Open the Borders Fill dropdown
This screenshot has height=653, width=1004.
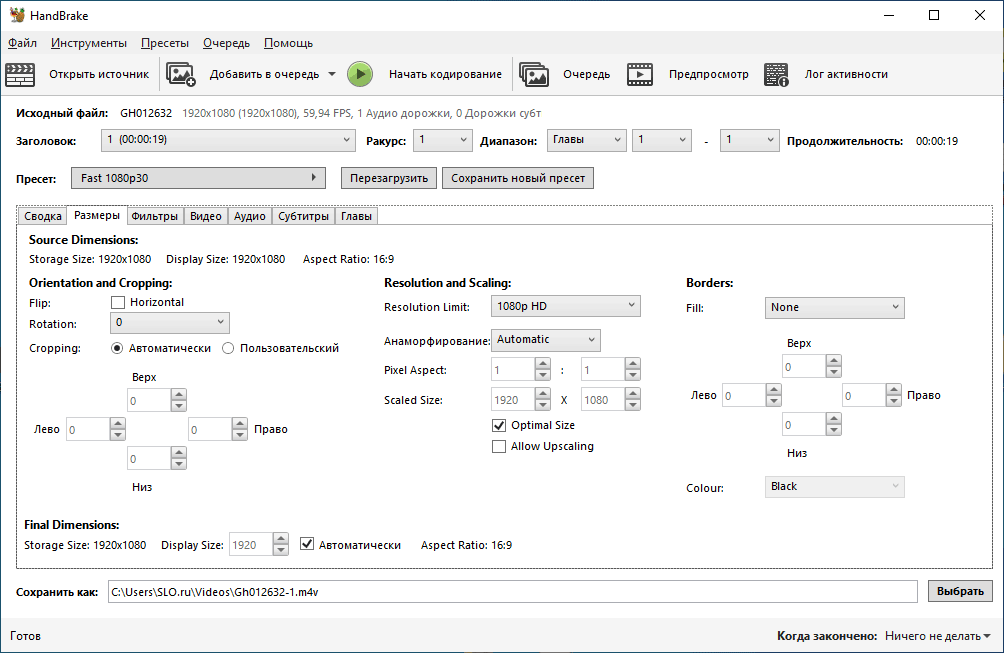click(x=834, y=307)
